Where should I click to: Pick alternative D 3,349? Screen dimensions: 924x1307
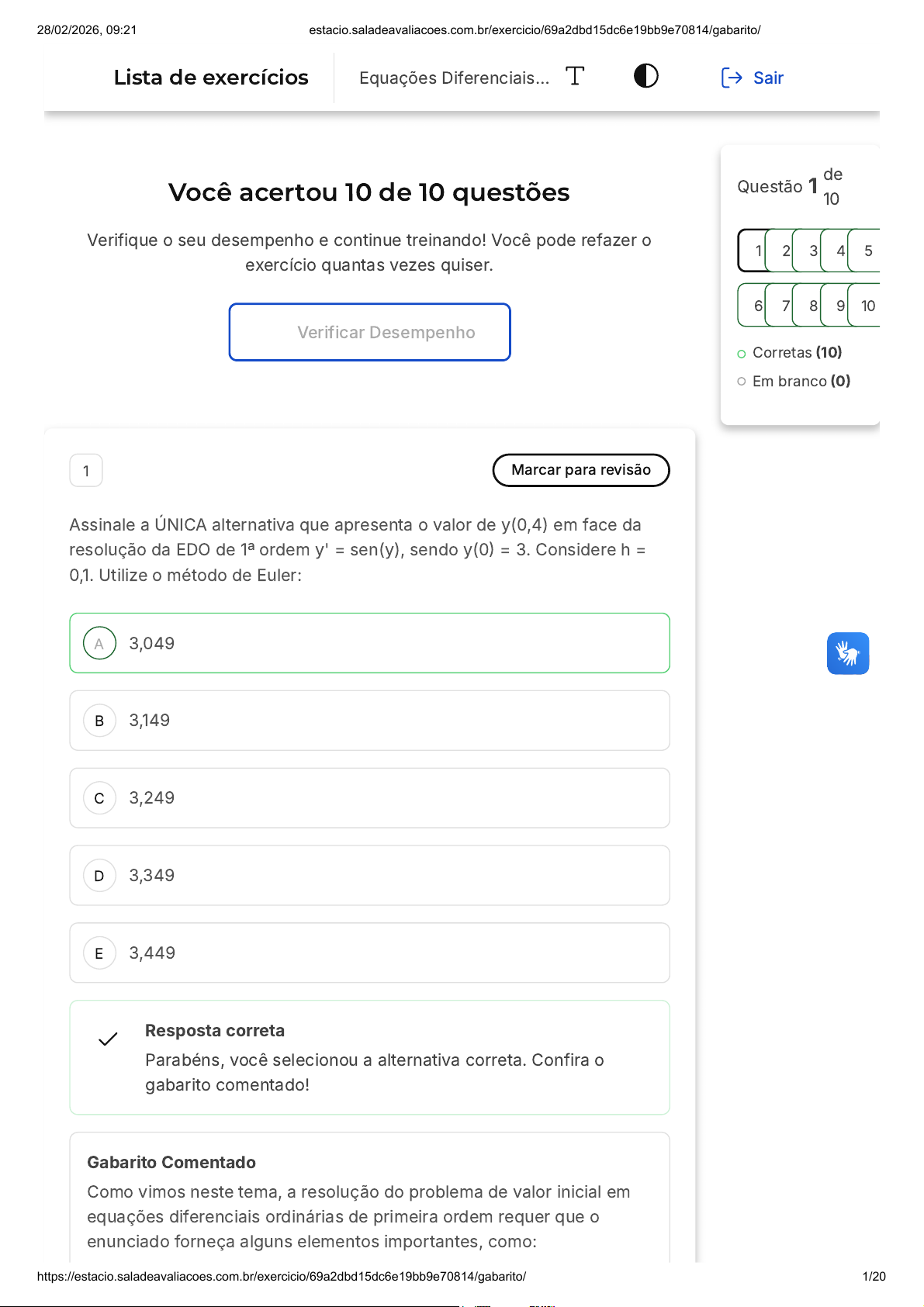pyautogui.click(x=369, y=876)
